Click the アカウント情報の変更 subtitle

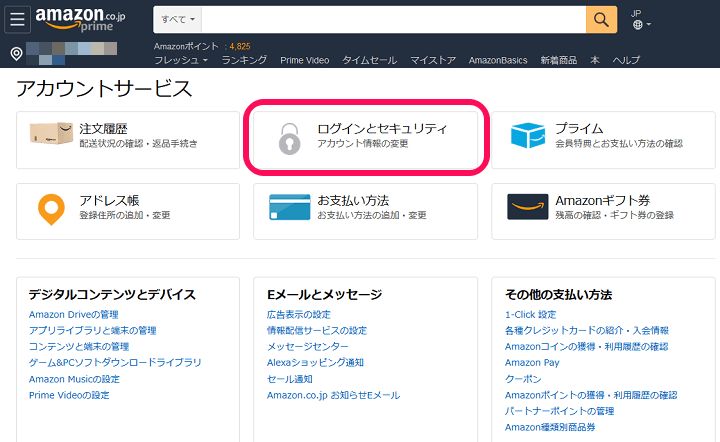click(363, 144)
